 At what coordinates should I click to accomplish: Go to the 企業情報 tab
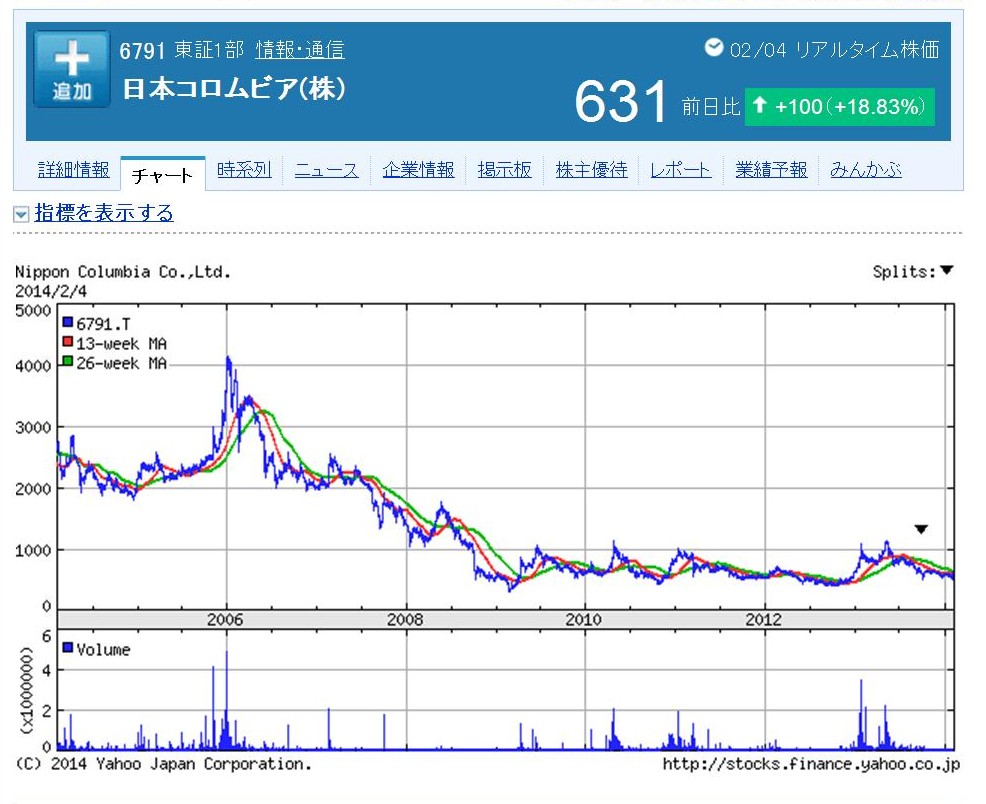pos(418,170)
